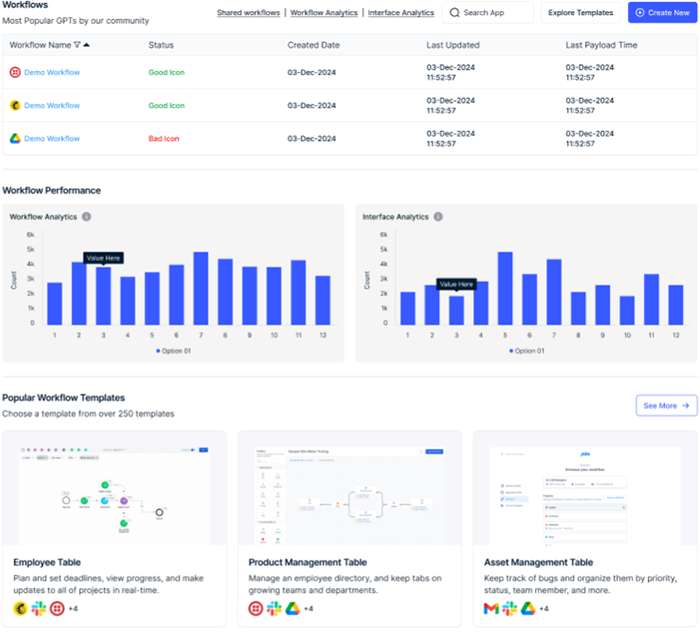This screenshot has width=700, height=640.
Task: Sort by the Workflow Name arrow
Action: coord(86,45)
